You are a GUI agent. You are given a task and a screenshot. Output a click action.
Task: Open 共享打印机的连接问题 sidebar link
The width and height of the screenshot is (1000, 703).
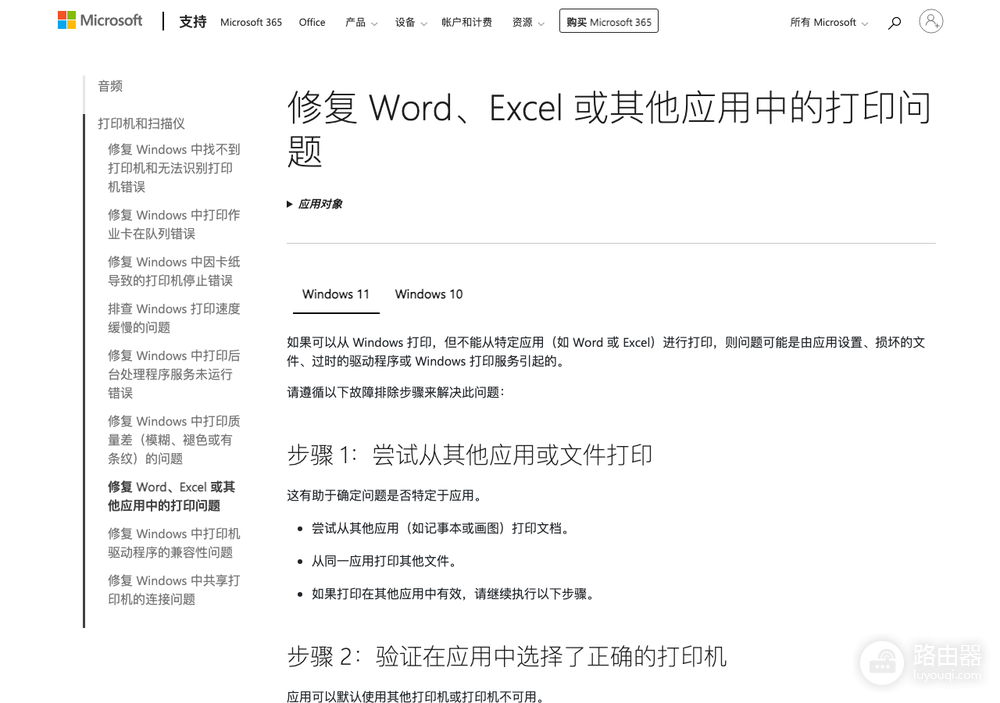coord(173,589)
